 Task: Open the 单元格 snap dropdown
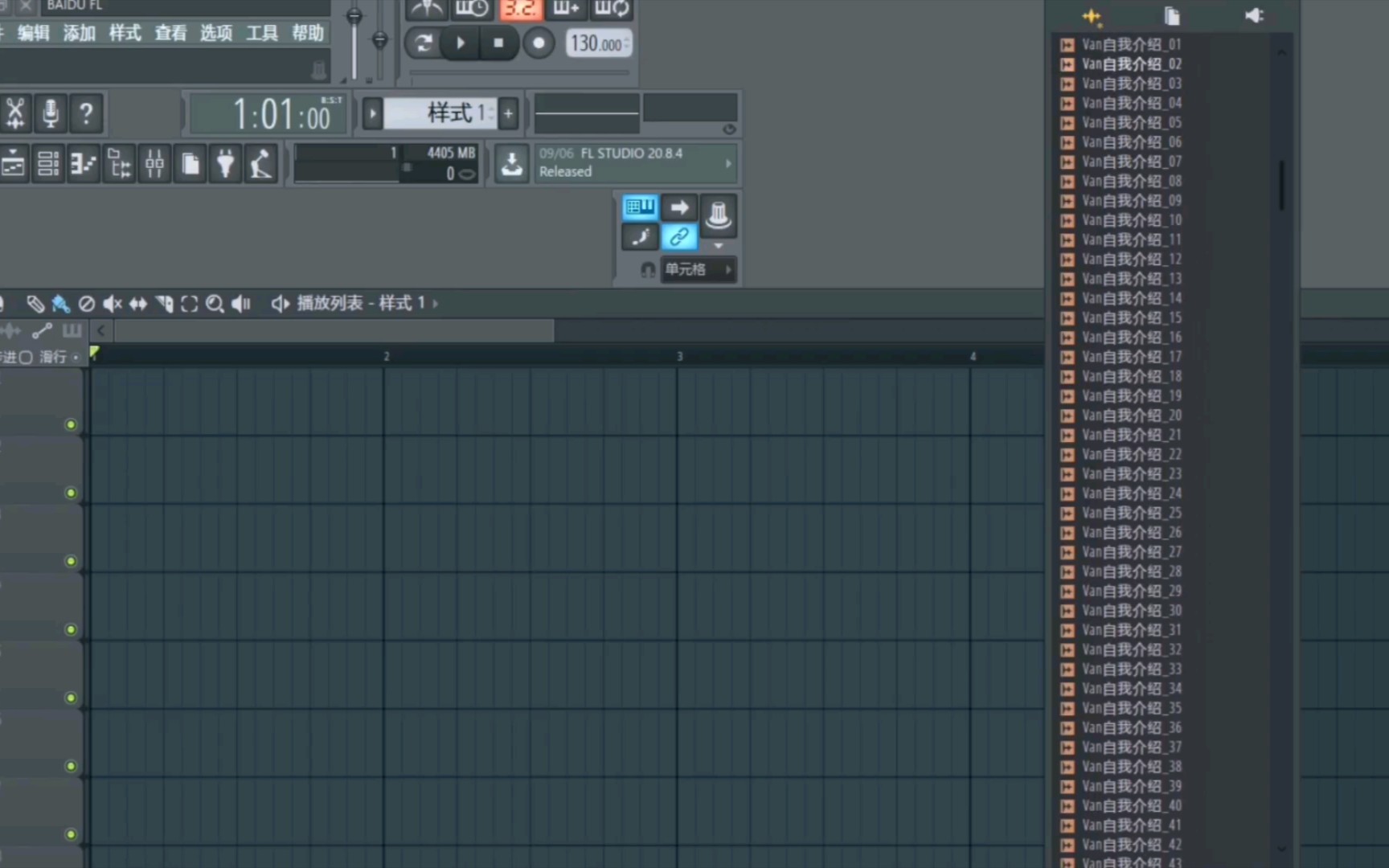click(x=698, y=269)
